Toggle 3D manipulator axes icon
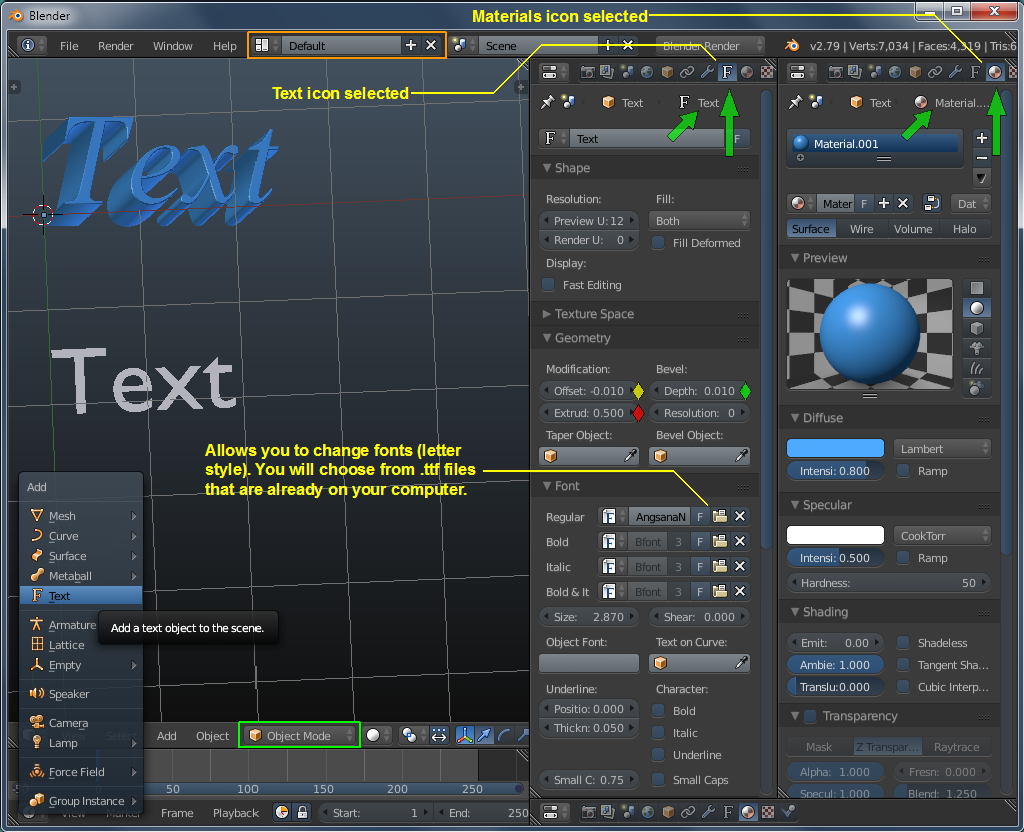This screenshot has height=832, width=1024. click(x=464, y=736)
